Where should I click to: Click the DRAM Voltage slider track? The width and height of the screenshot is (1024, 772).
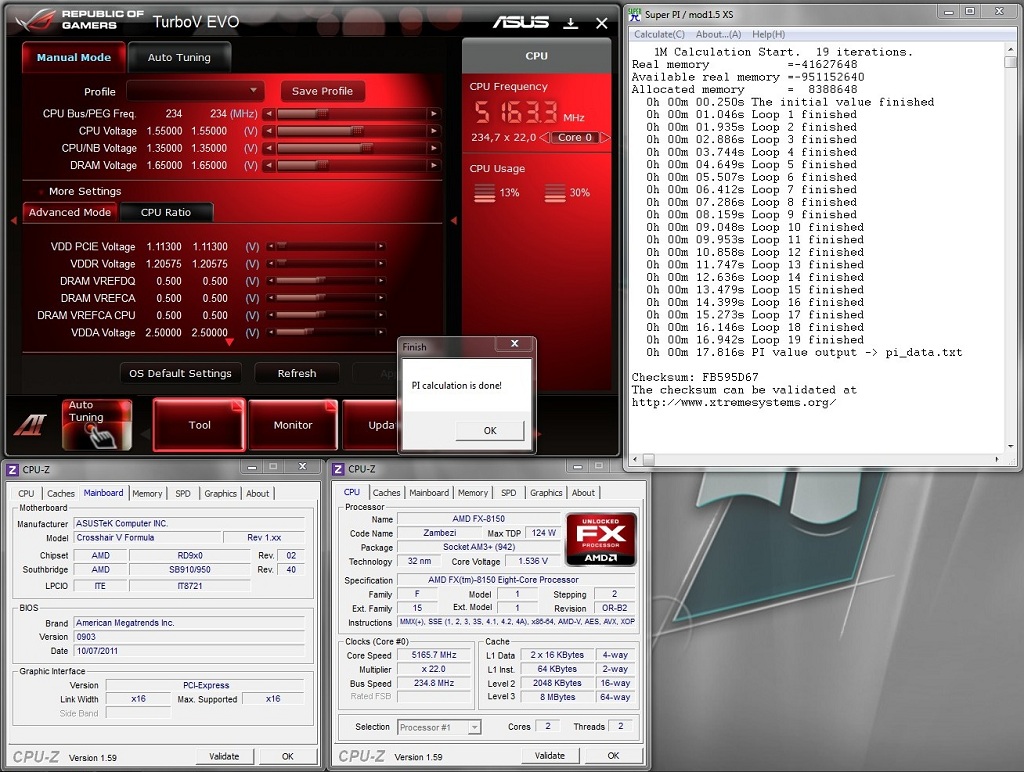point(351,165)
